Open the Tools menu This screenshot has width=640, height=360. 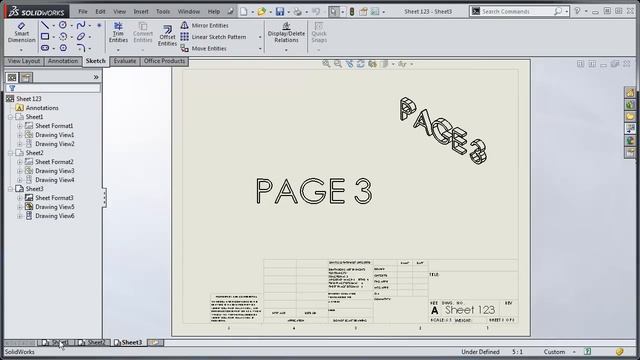163,11
